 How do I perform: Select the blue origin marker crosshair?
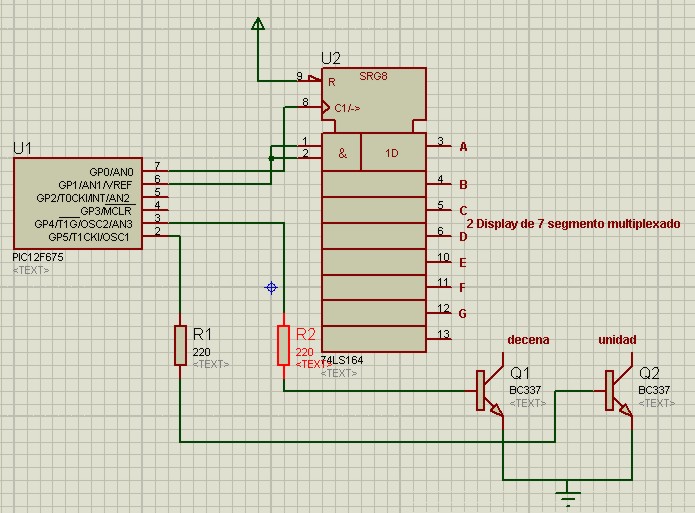coord(271,288)
